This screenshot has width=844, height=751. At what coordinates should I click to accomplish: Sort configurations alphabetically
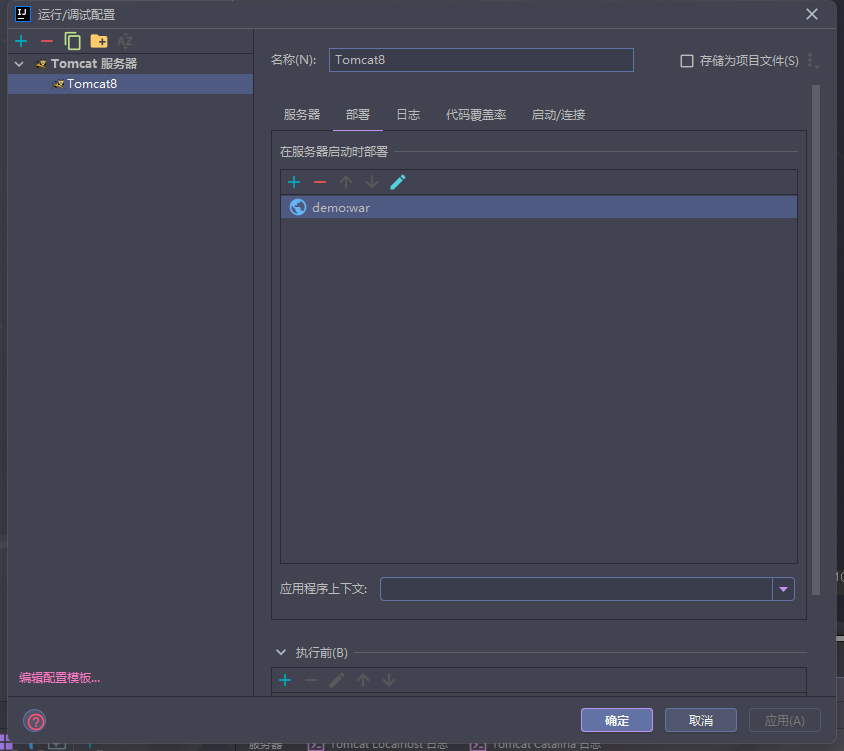(125, 41)
